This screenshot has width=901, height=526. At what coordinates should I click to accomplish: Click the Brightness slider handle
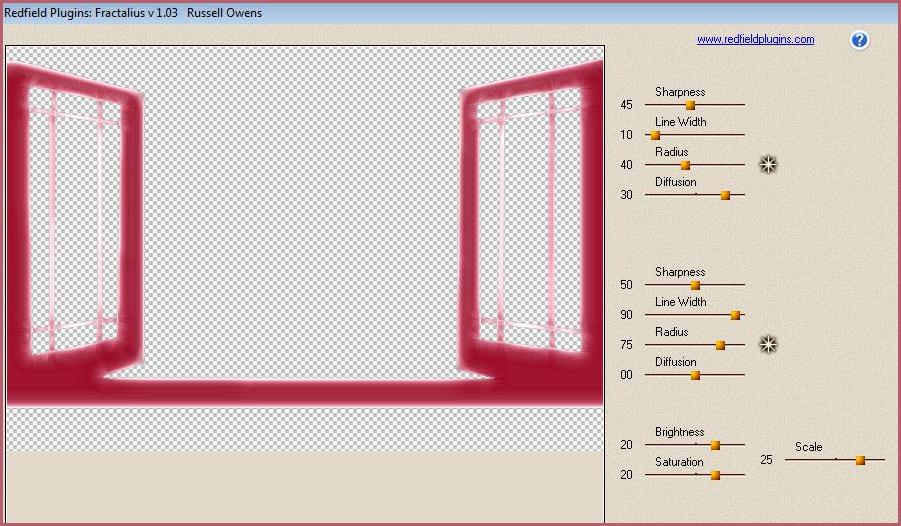[x=715, y=445]
